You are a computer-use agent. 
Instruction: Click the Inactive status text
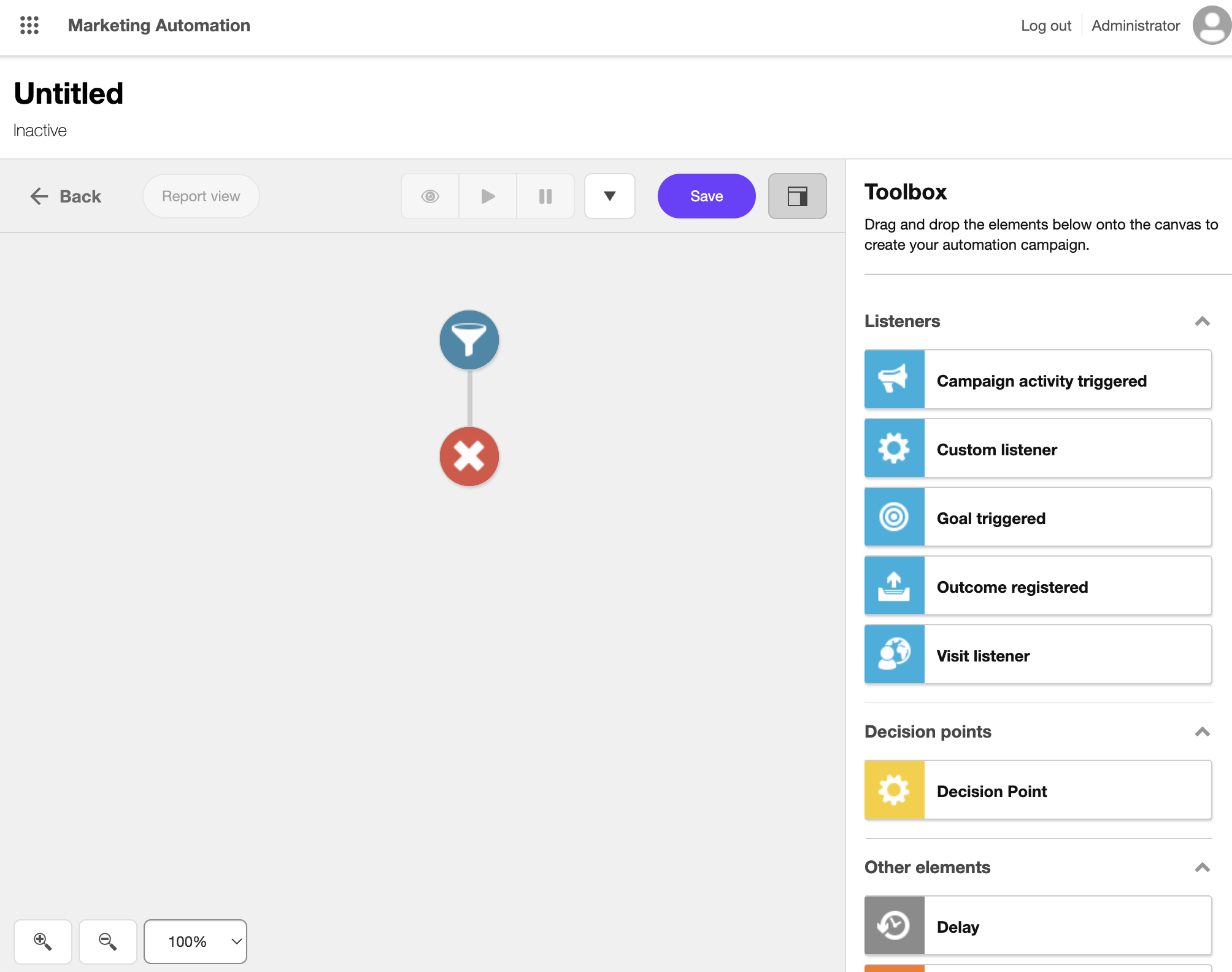pos(40,131)
